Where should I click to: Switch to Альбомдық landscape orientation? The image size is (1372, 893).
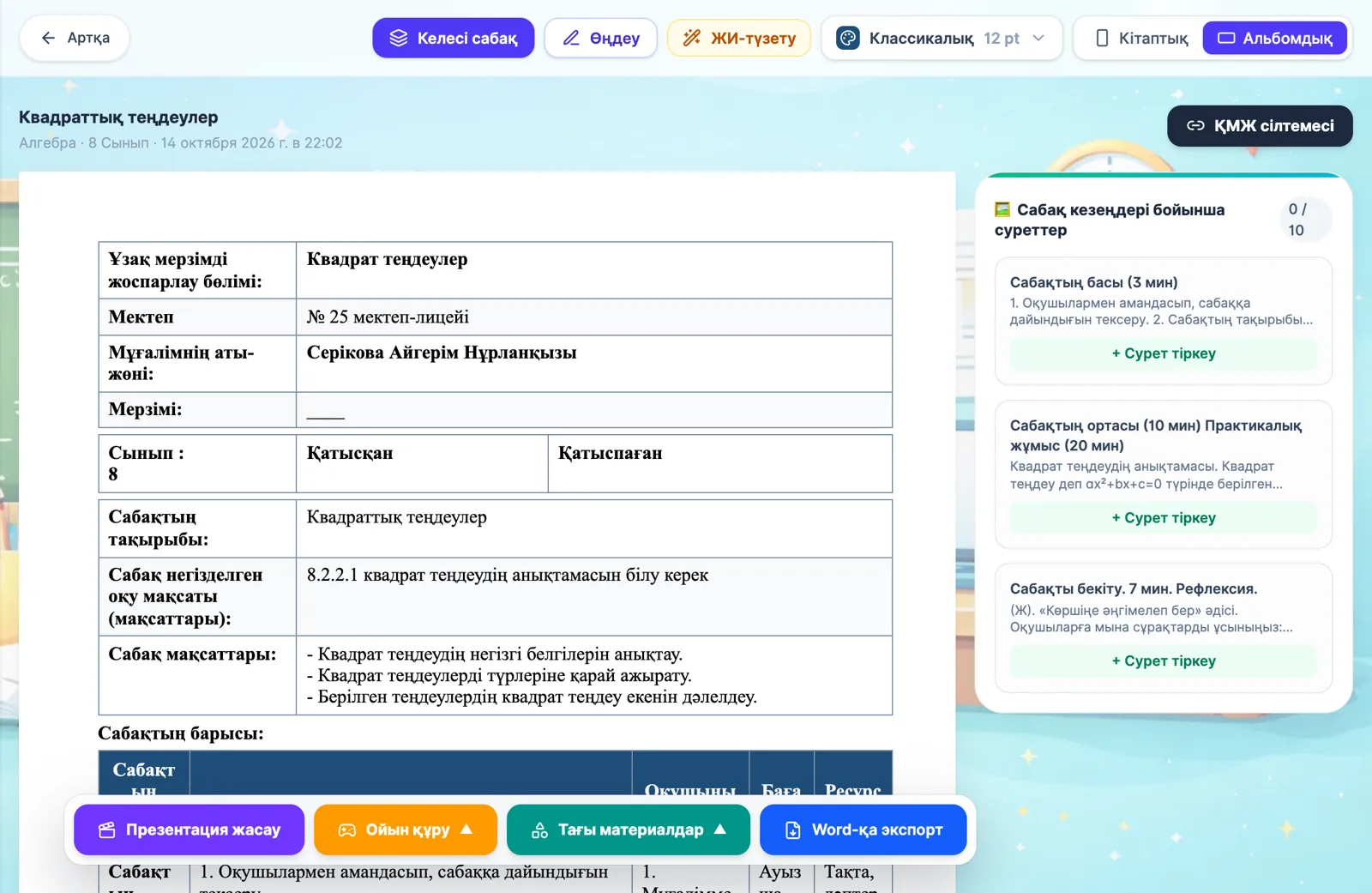[1275, 38]
